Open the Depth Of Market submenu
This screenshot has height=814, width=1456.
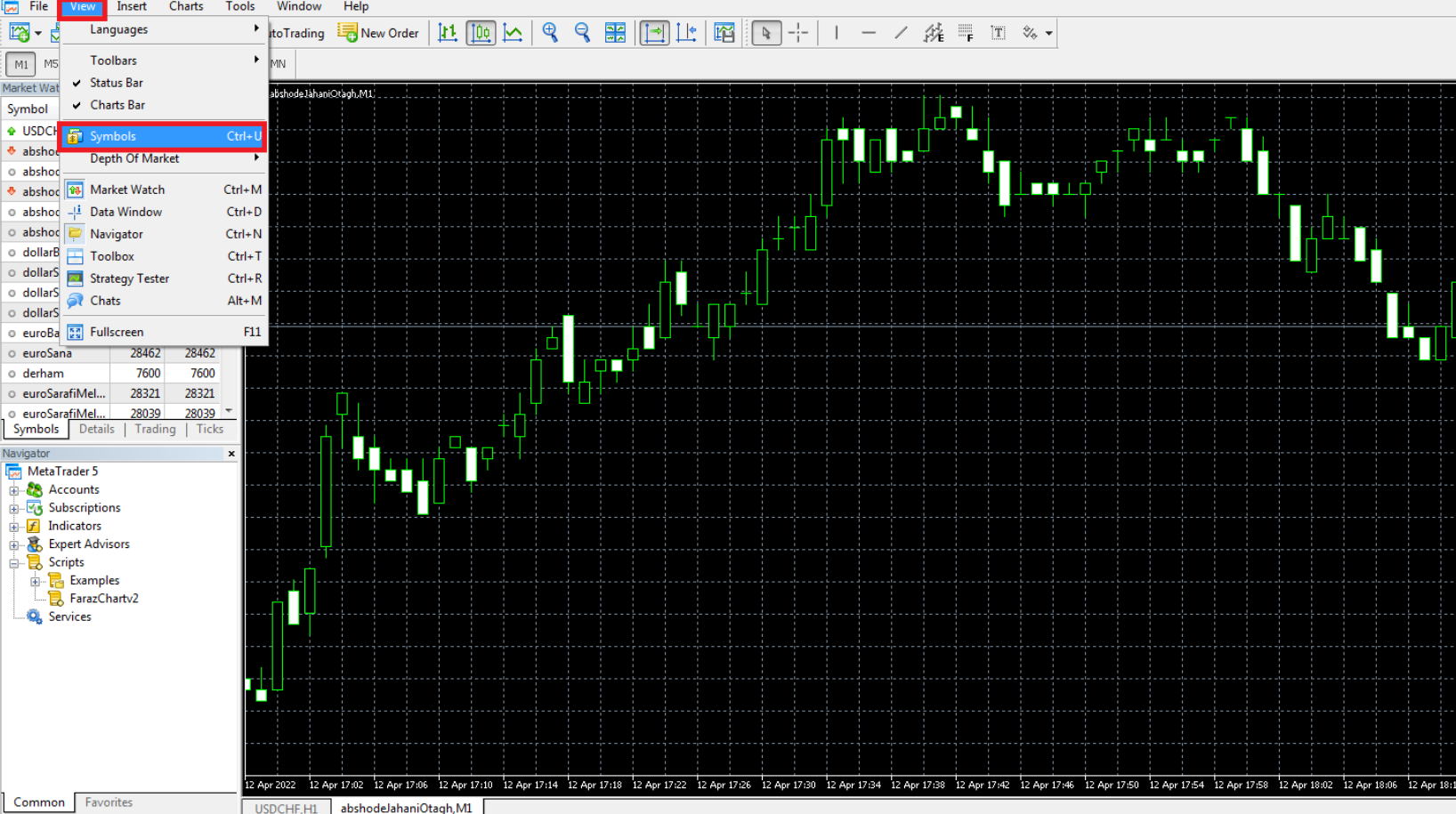point(165,158)
